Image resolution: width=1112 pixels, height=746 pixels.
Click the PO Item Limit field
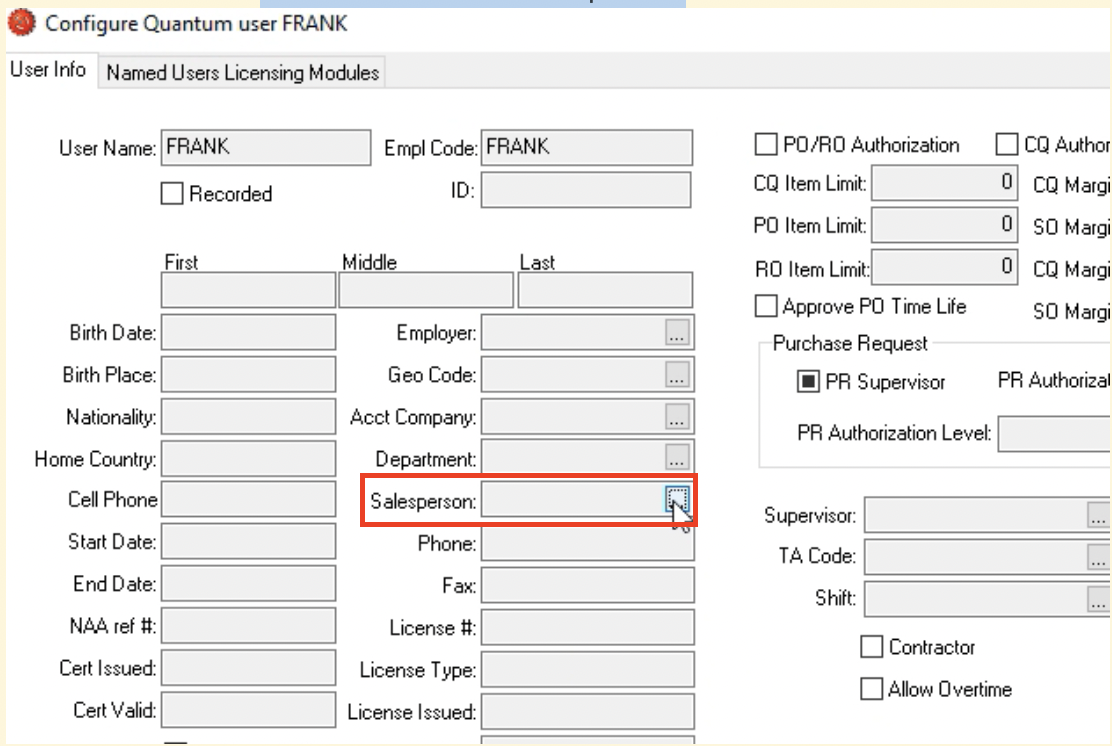click(x=945, y=225)
